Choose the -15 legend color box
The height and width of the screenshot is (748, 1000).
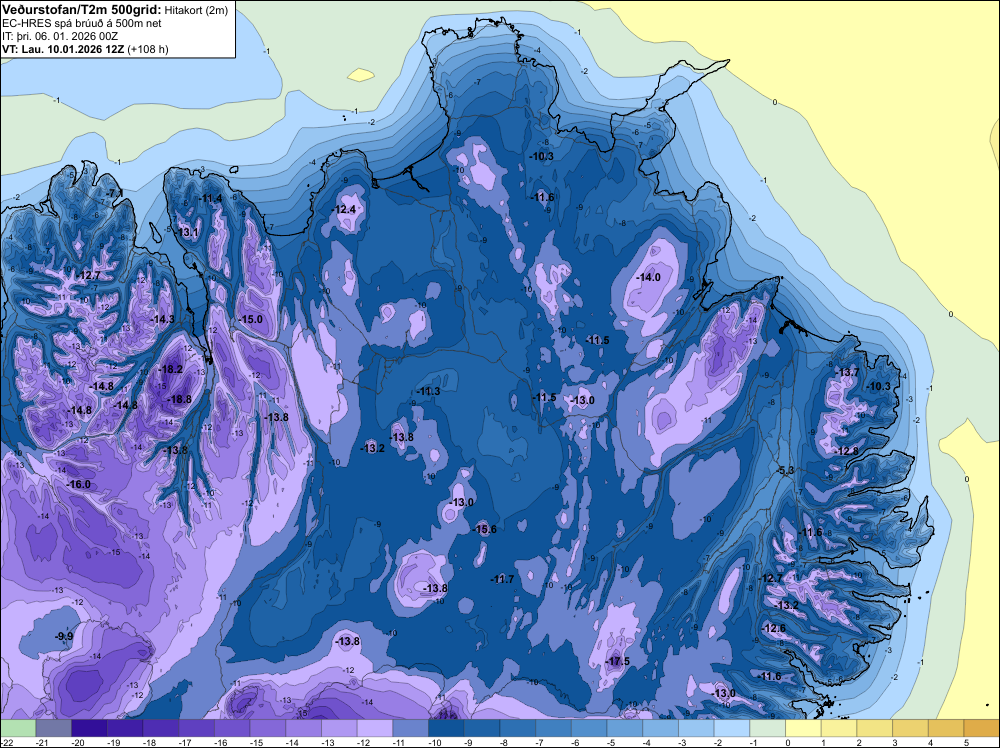(x=268, y=728)
